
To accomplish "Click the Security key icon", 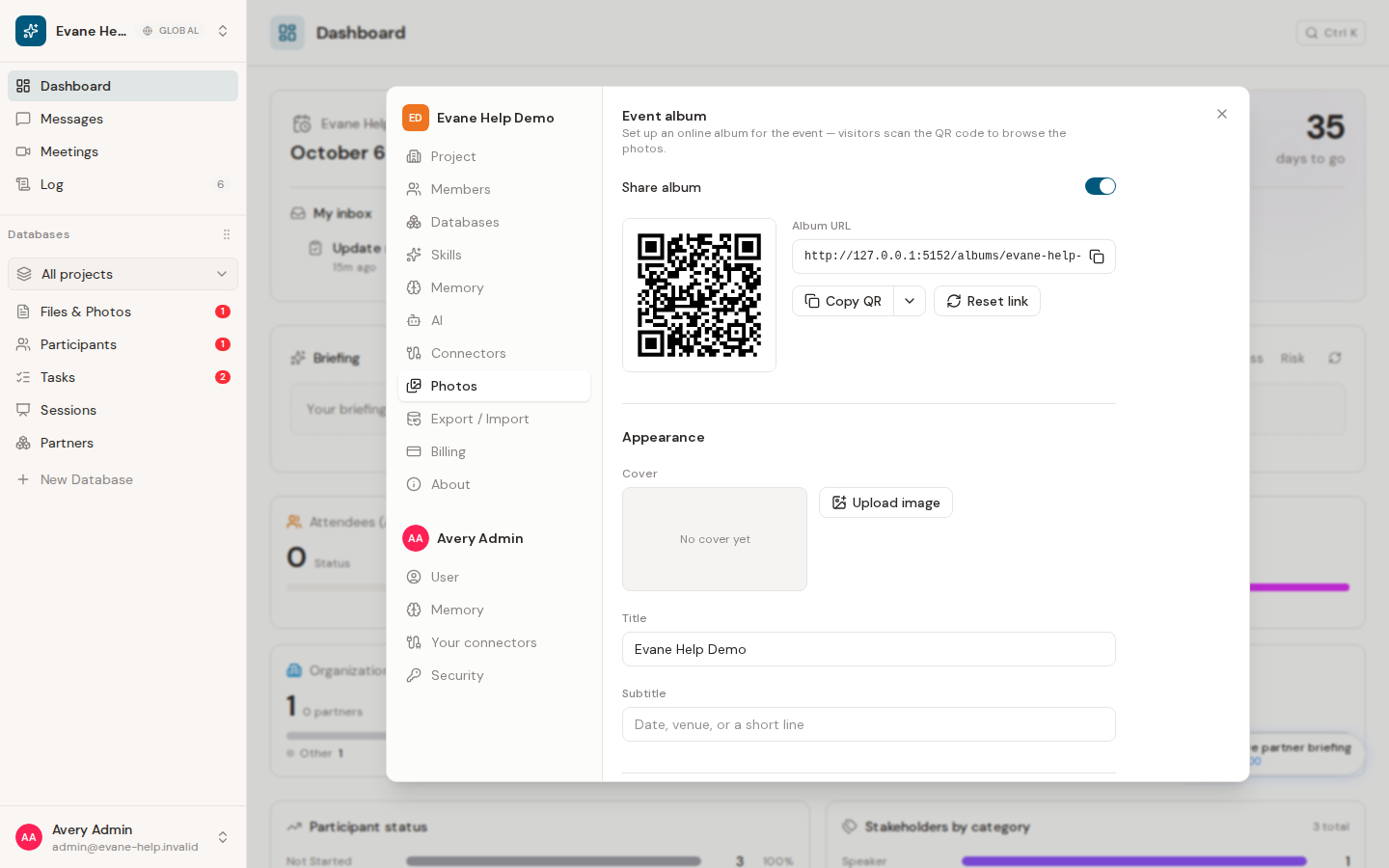I will 414,675.
